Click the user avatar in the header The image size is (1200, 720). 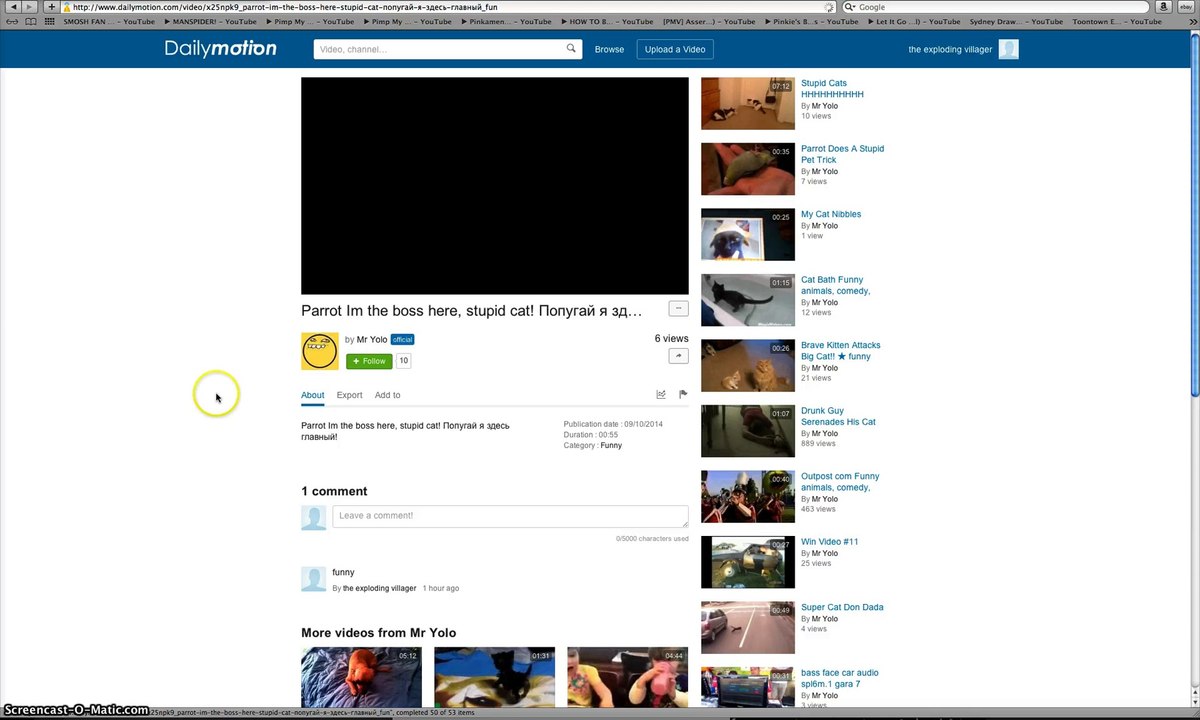point(1008,49)
